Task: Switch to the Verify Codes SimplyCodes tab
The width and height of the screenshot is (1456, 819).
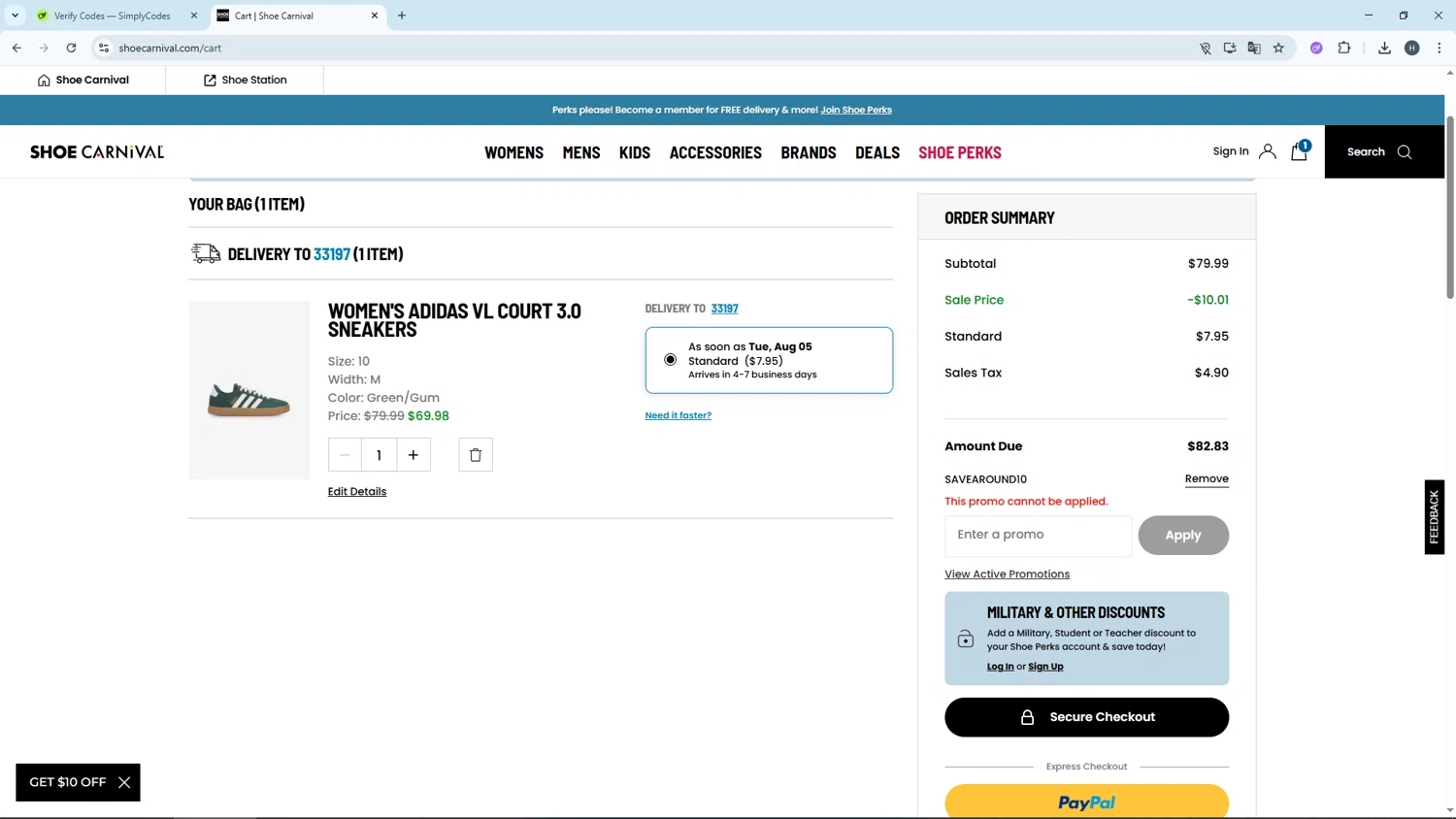Action: click(112, 16)
